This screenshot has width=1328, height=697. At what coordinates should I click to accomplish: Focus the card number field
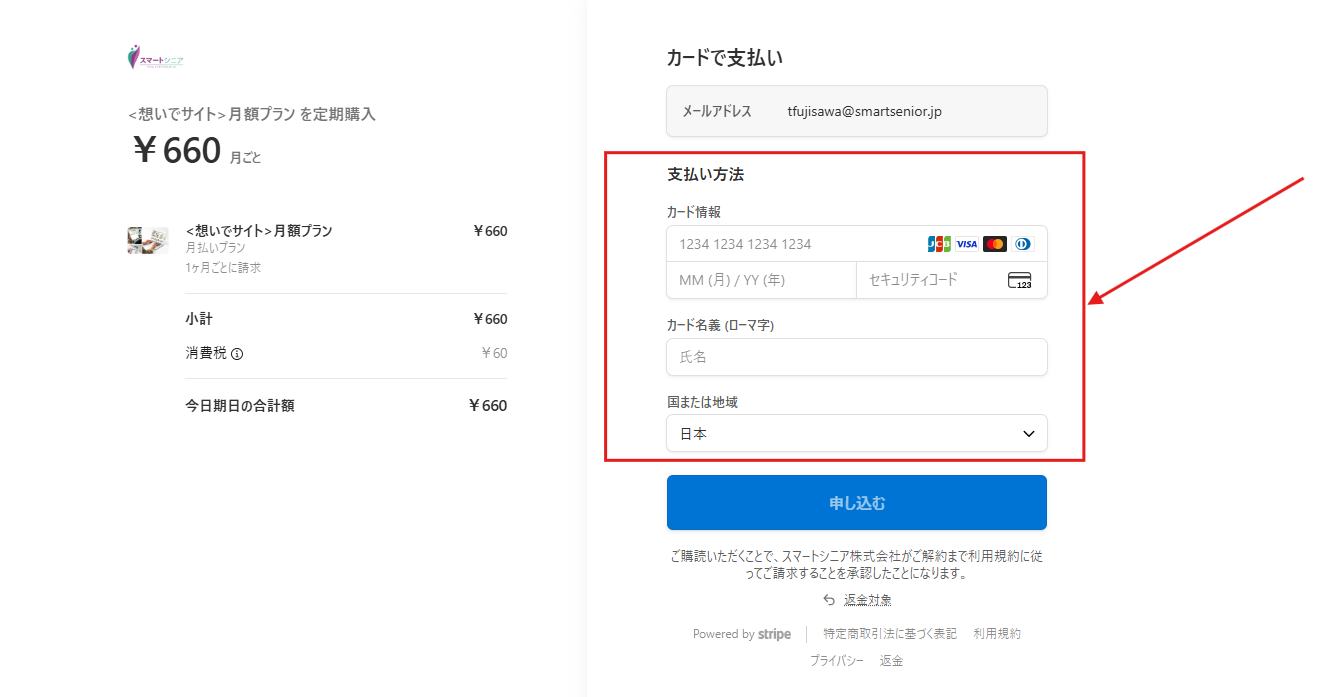[x=795, y=244]
